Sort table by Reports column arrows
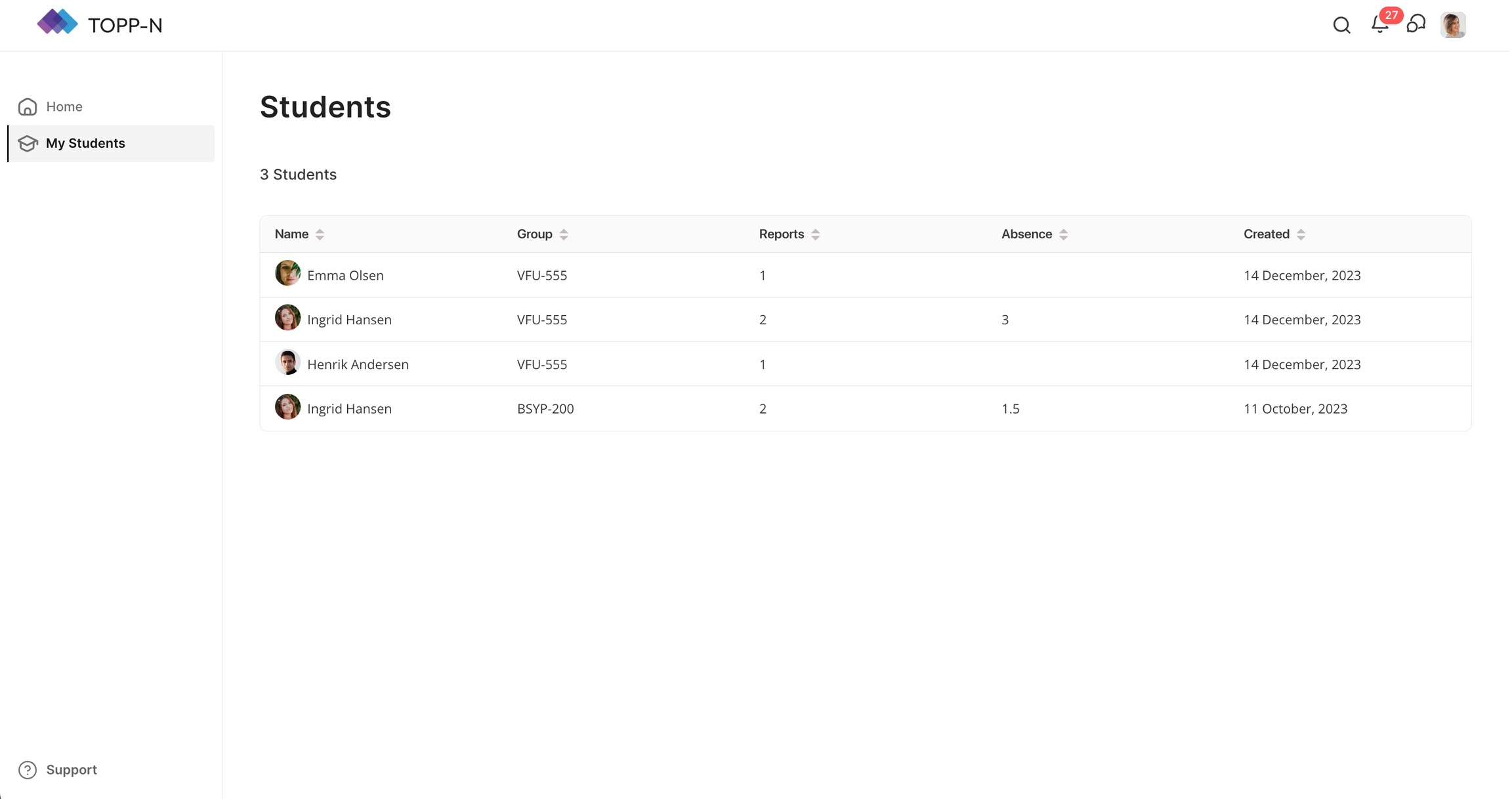This screenshot has width=1512, height=799. (815, 234)
